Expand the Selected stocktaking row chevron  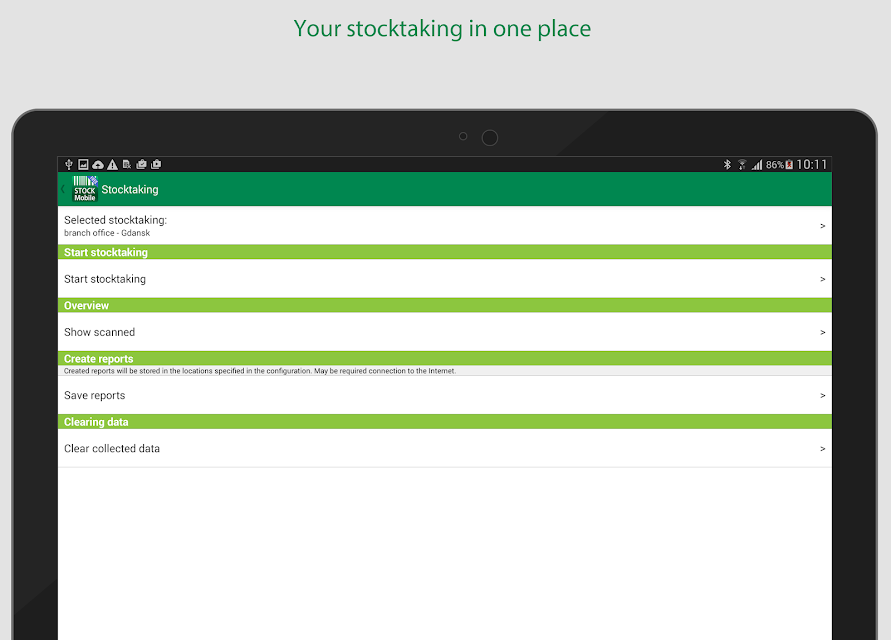[822, 226]
